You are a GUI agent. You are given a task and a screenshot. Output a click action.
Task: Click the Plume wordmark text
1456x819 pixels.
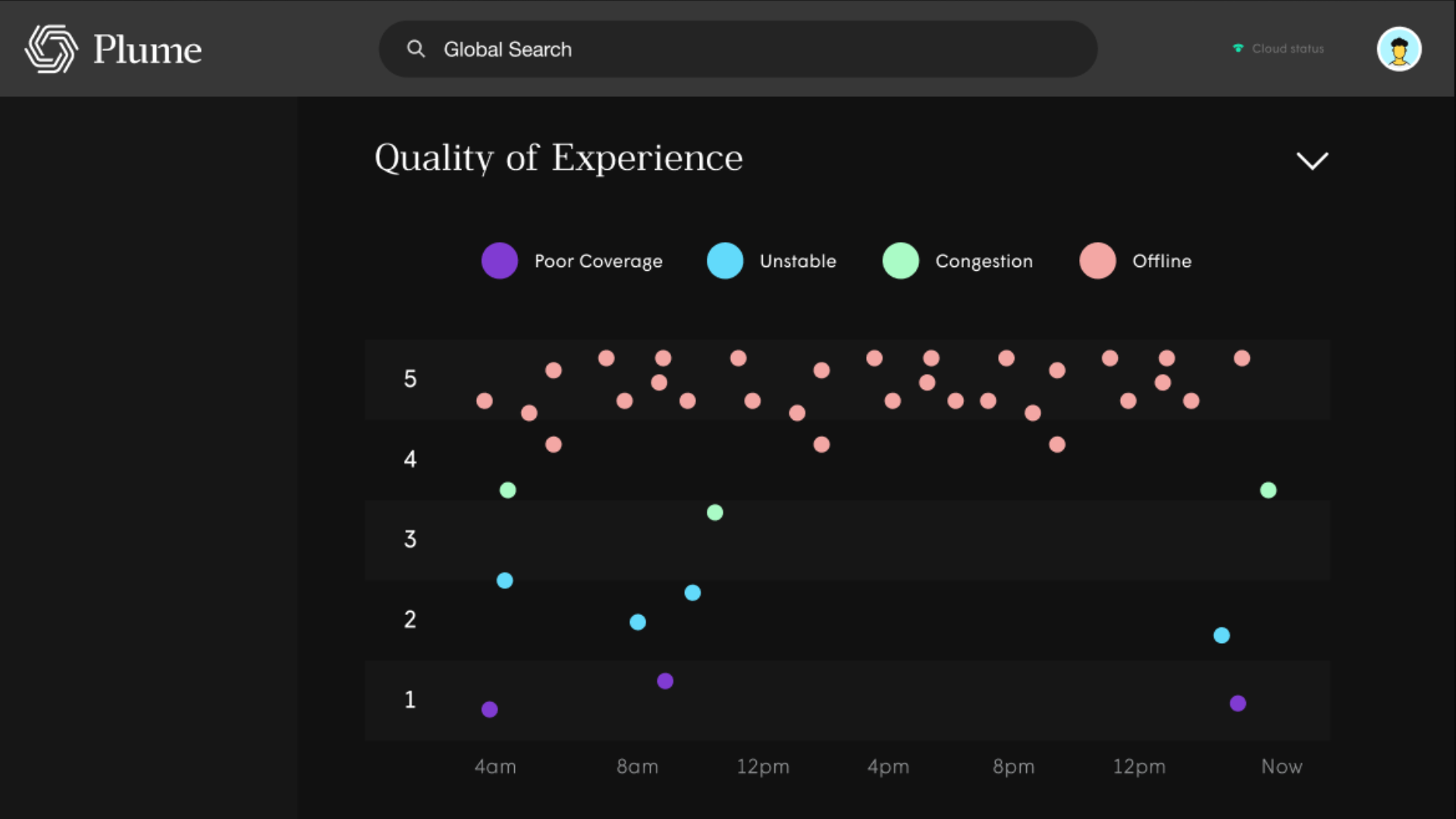(x=147, y=50)
